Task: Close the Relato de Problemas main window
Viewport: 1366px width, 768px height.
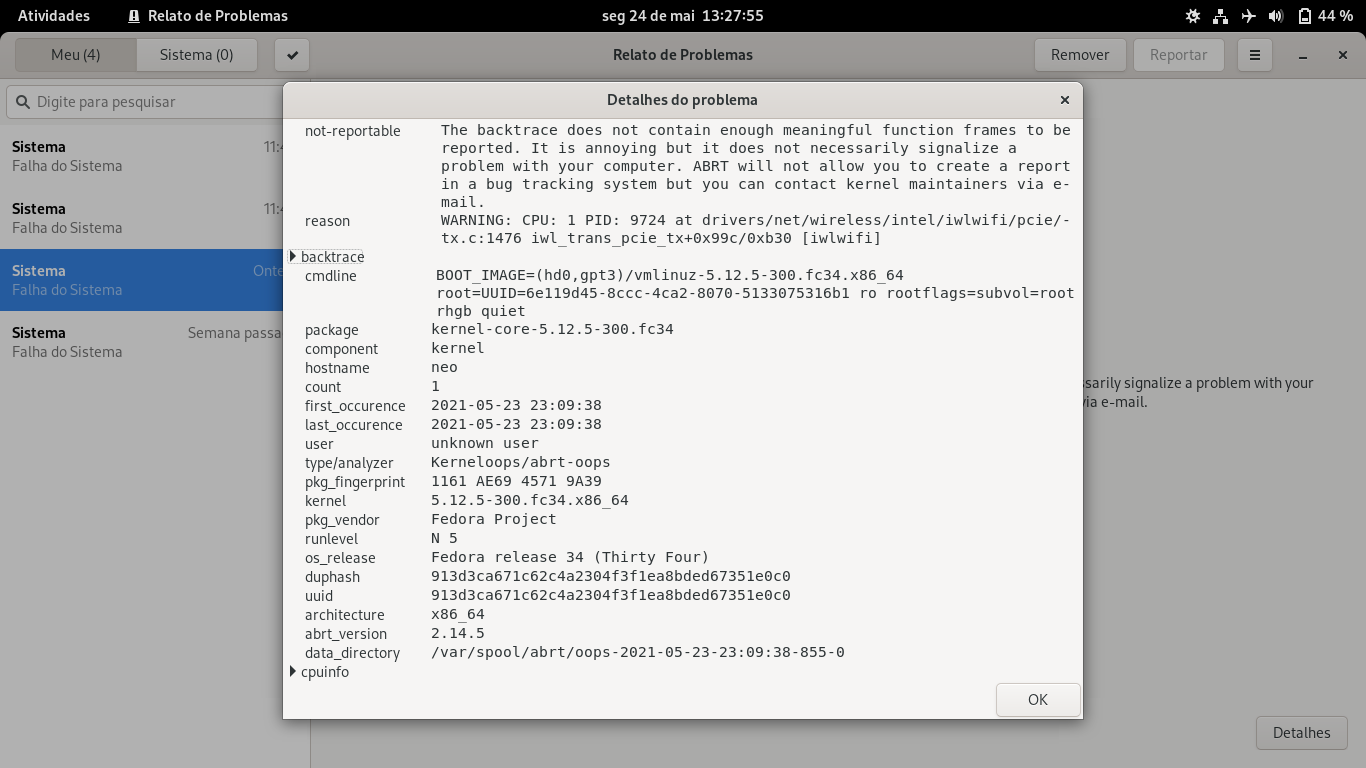Action: tap(1343, 56)
